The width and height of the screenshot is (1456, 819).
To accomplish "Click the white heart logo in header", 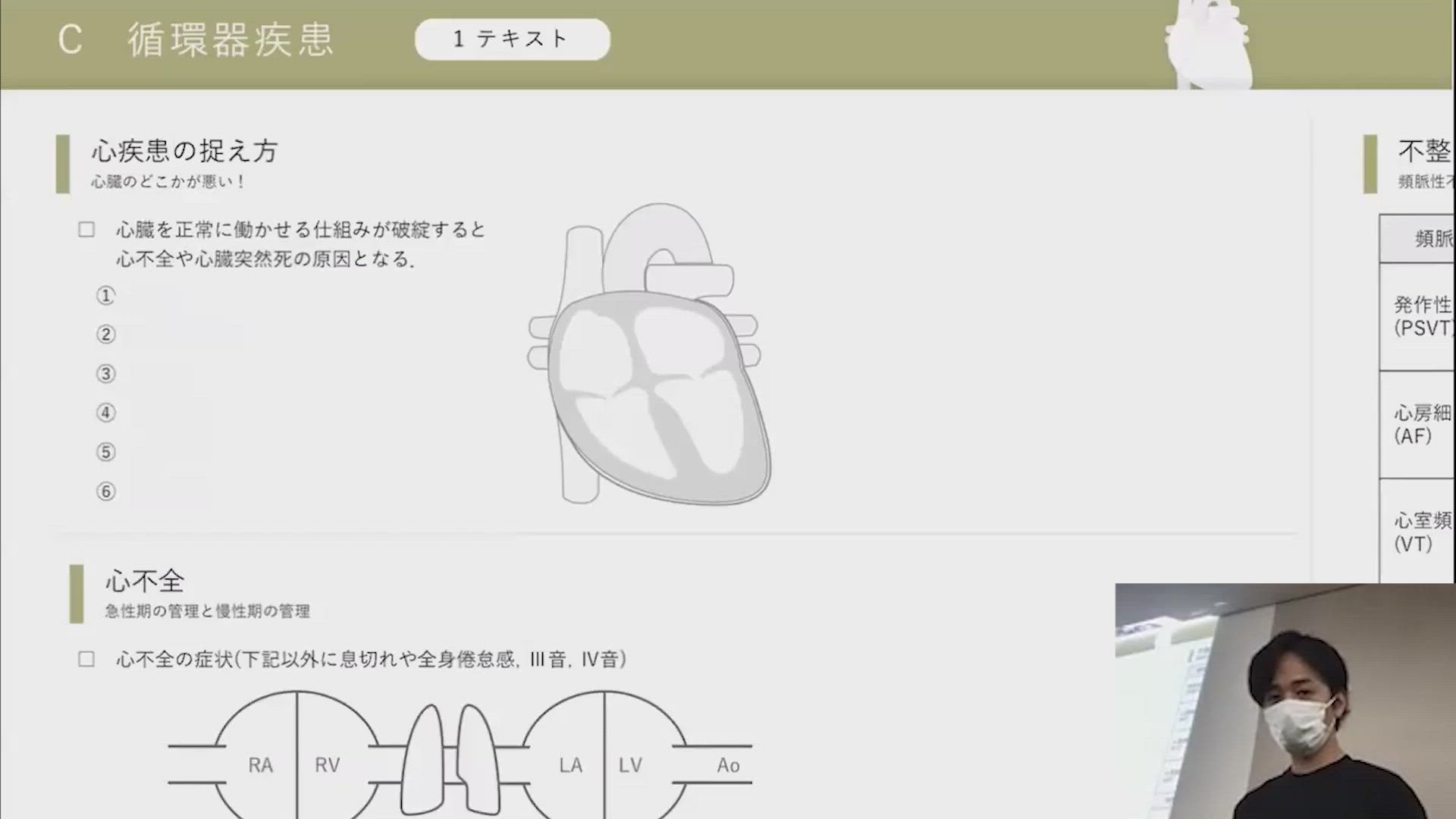I will (x=1207, y=47).
